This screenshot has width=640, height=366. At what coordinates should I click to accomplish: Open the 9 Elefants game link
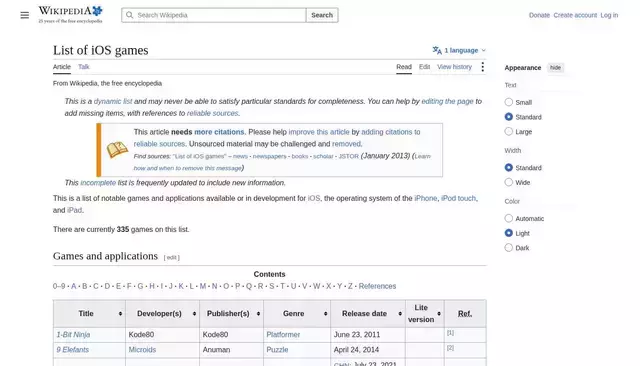click(x=72, y=350)
